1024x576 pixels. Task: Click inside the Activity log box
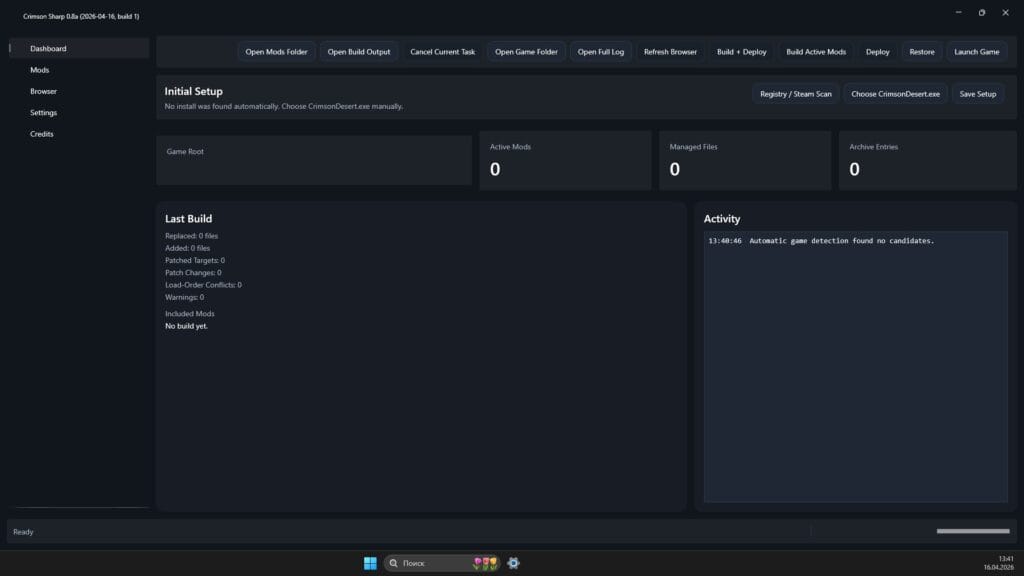click(x=856, y=367)
